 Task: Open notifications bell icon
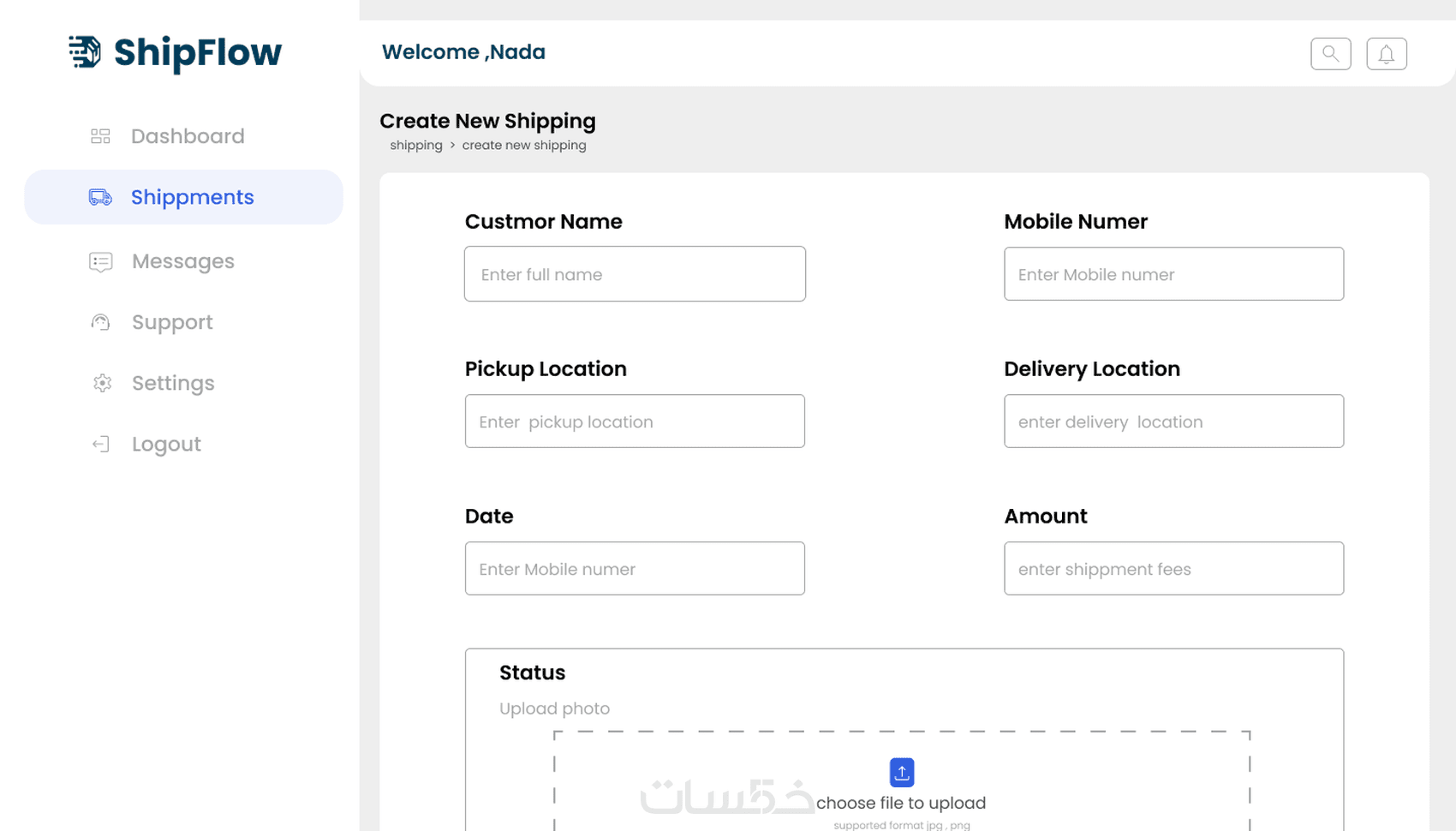pos(1386,54)
